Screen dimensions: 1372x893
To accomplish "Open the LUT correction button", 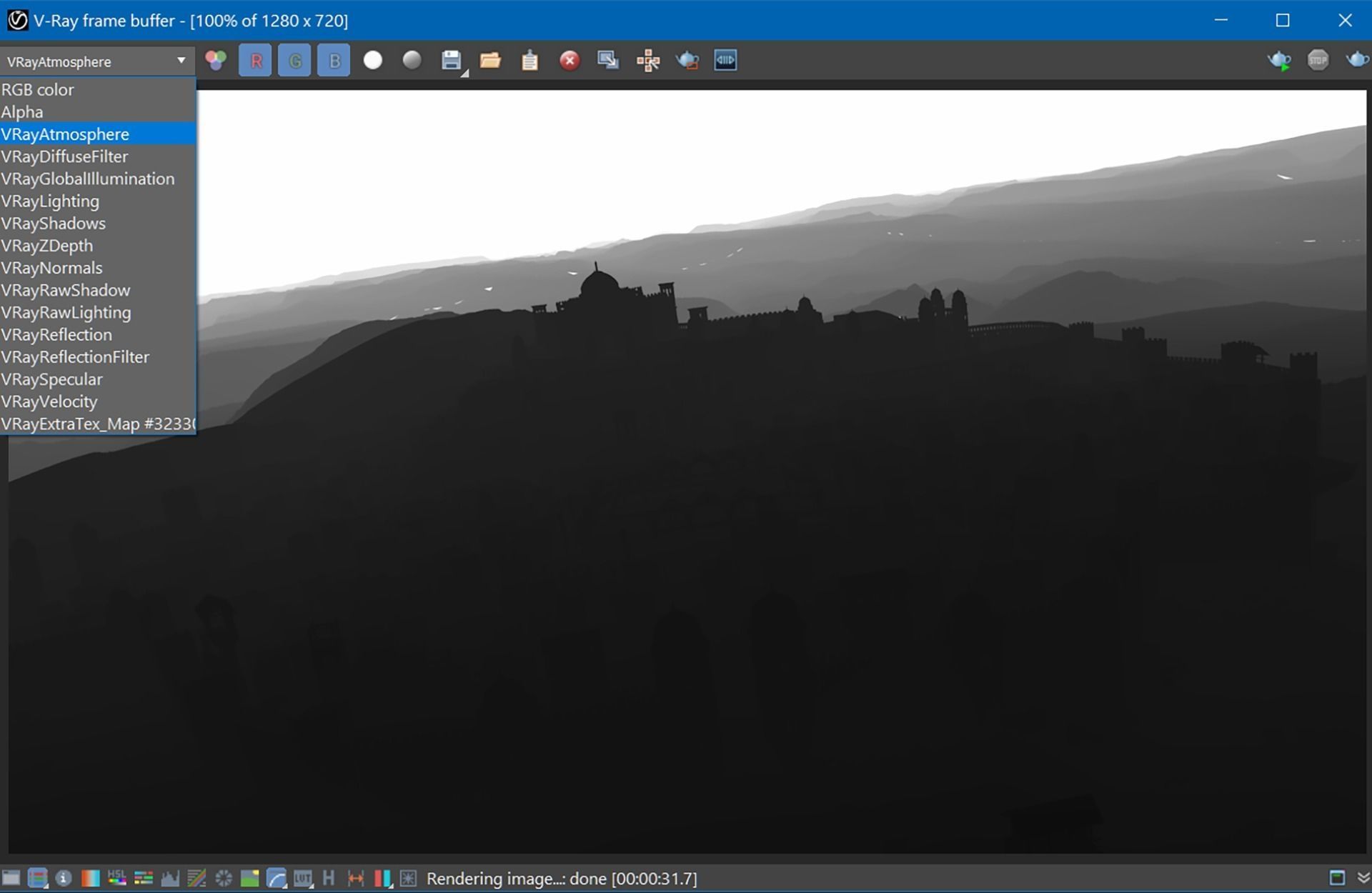I will (302, 878).
